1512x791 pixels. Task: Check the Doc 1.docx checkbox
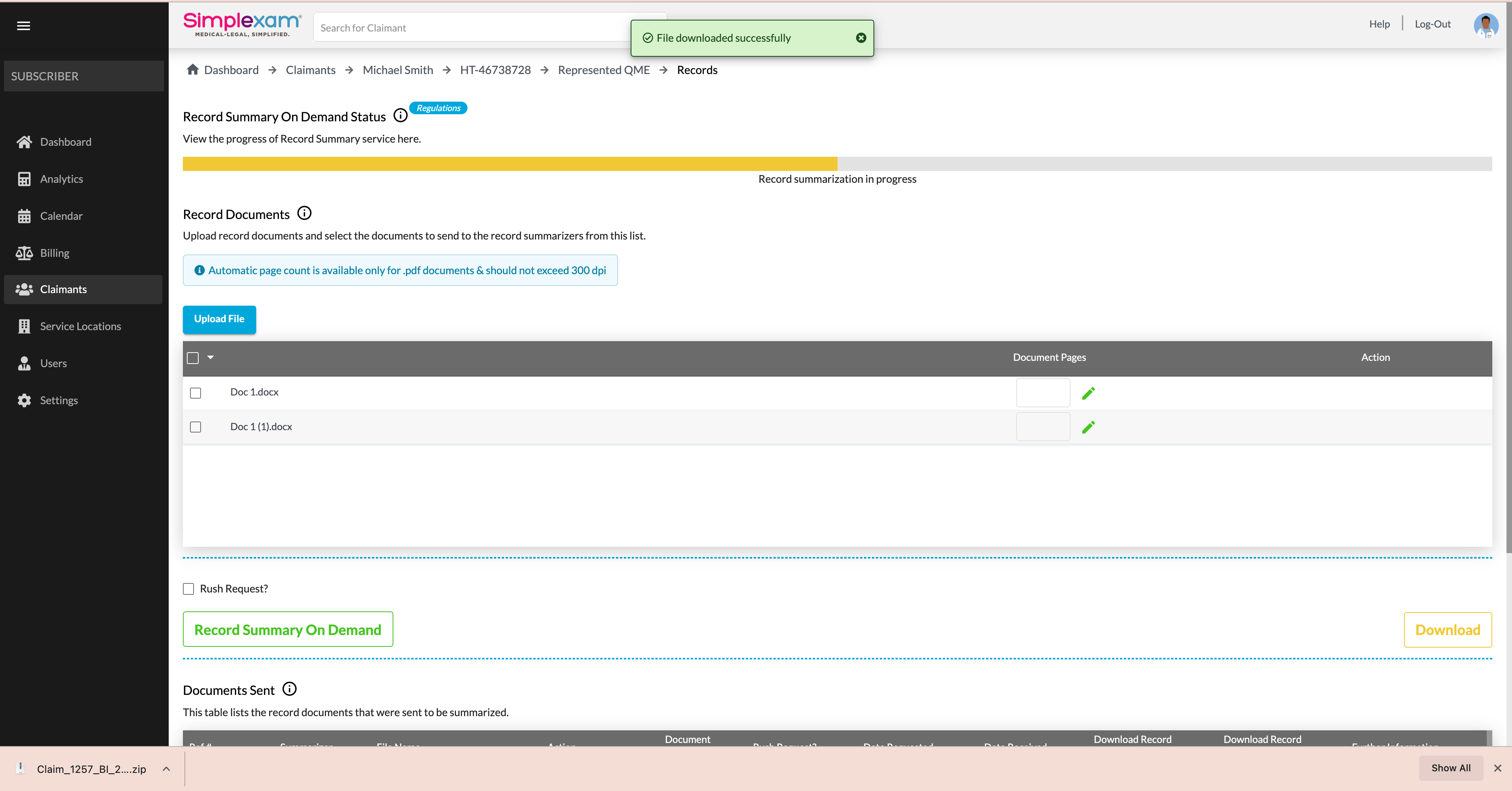click(196, 393)
